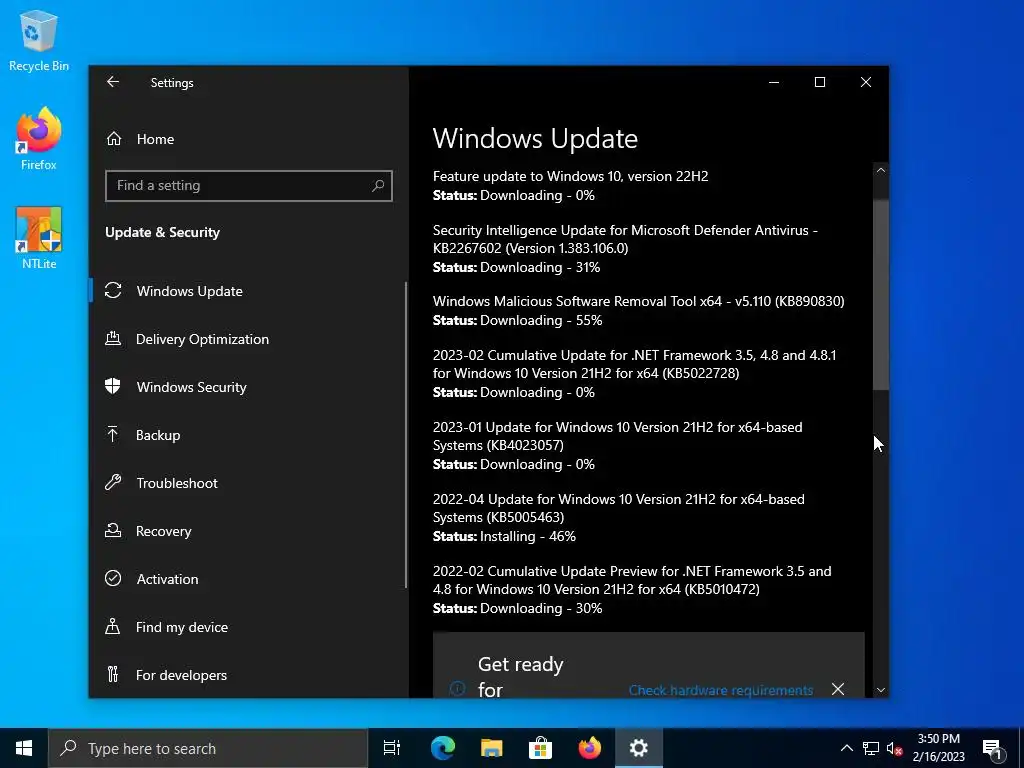Click the Update & Security heading
This screenshot has width=1024, height=768.
tap(163, 232)
